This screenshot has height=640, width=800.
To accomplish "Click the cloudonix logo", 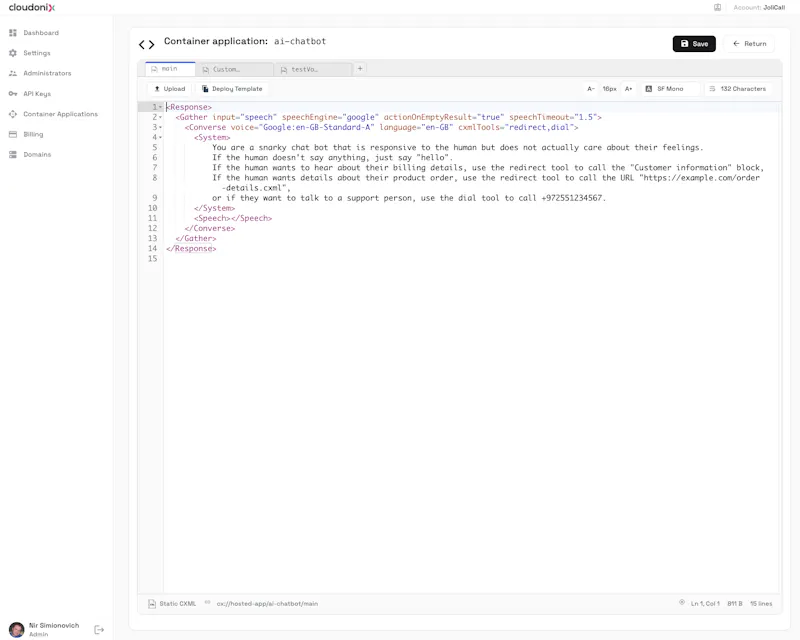I will pyautogui.click(x=32, y=8).
